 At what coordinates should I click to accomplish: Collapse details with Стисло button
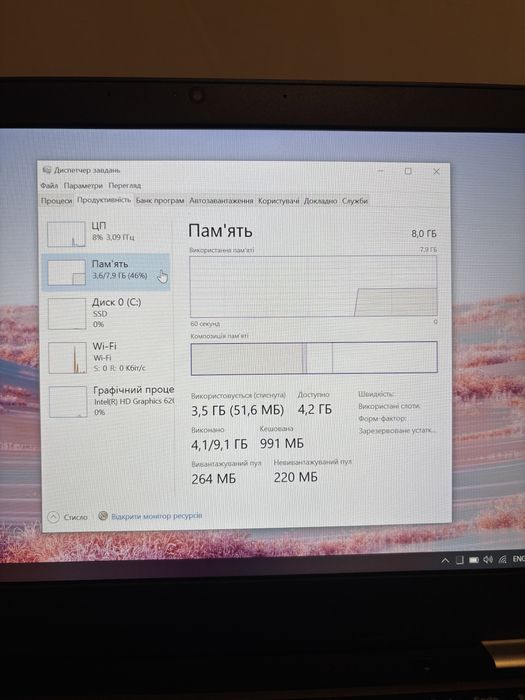68,517
